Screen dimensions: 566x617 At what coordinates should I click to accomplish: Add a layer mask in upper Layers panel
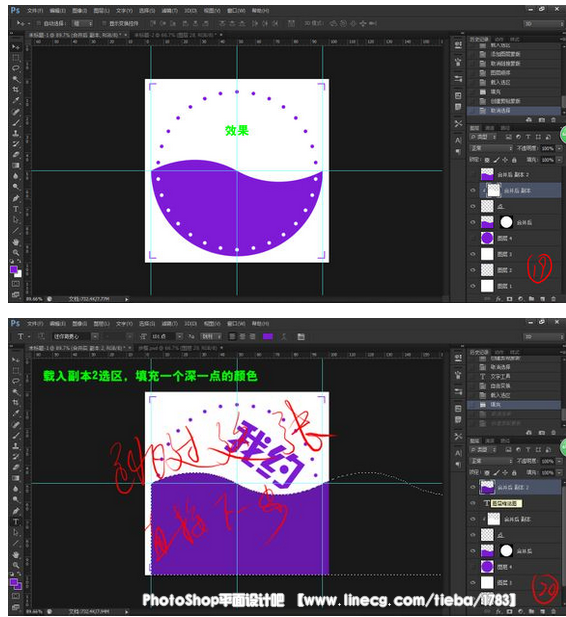509,299
